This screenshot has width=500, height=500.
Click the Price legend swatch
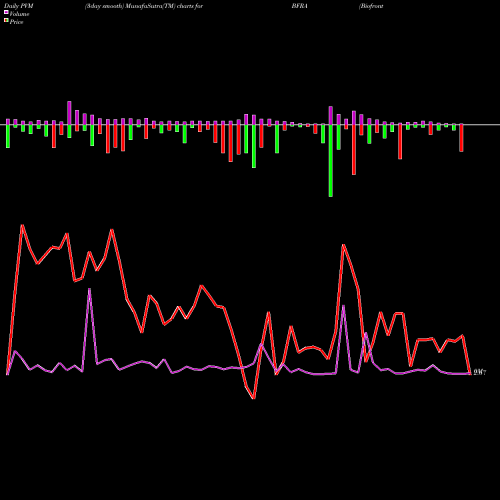(6, 21)
